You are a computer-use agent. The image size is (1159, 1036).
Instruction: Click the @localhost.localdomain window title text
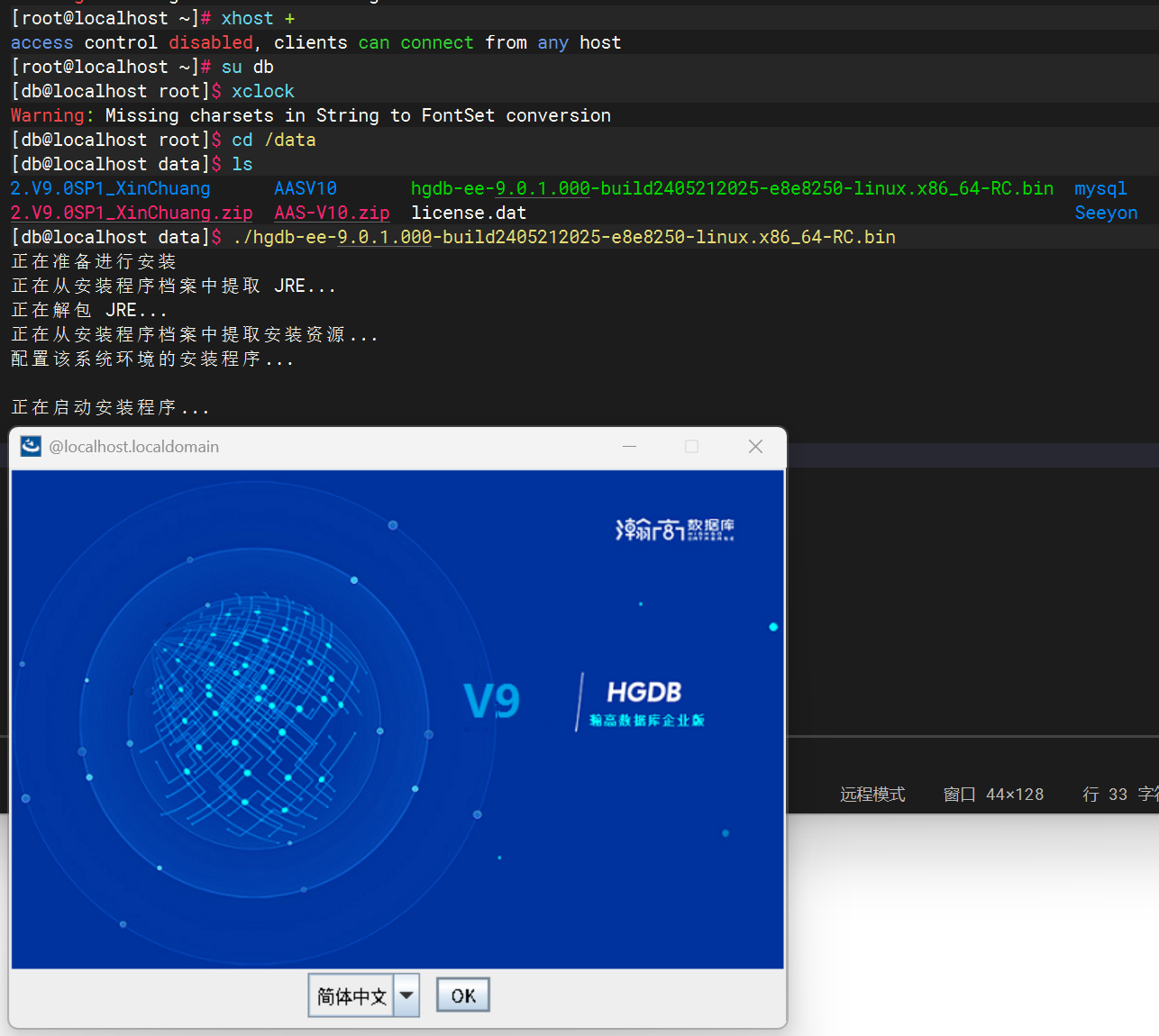point(134,447)
